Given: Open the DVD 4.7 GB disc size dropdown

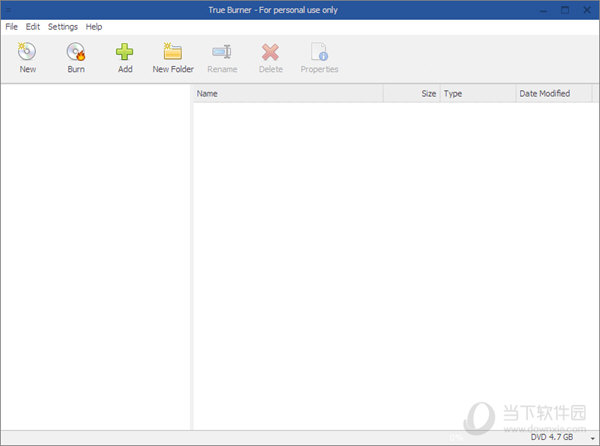Looking at the screenshot, I should click(x=592, y=438).
